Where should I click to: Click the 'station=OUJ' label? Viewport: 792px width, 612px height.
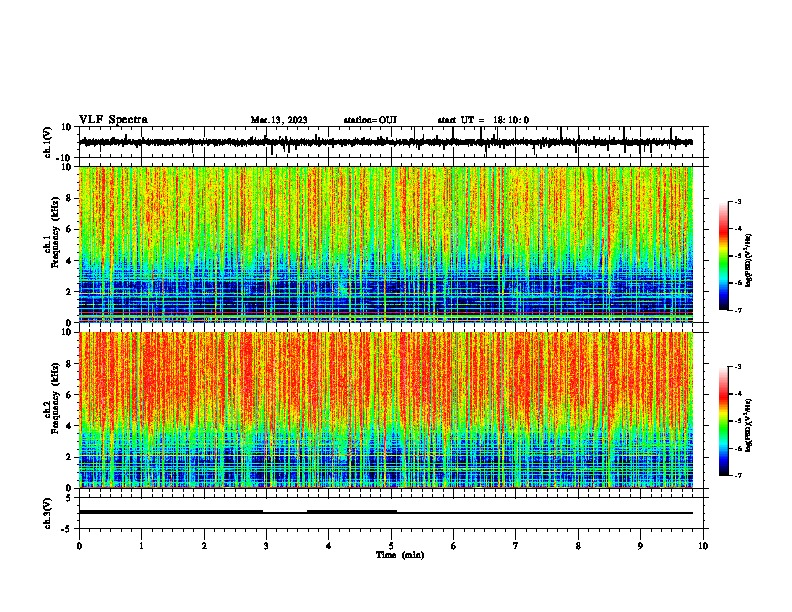point(370,120)
